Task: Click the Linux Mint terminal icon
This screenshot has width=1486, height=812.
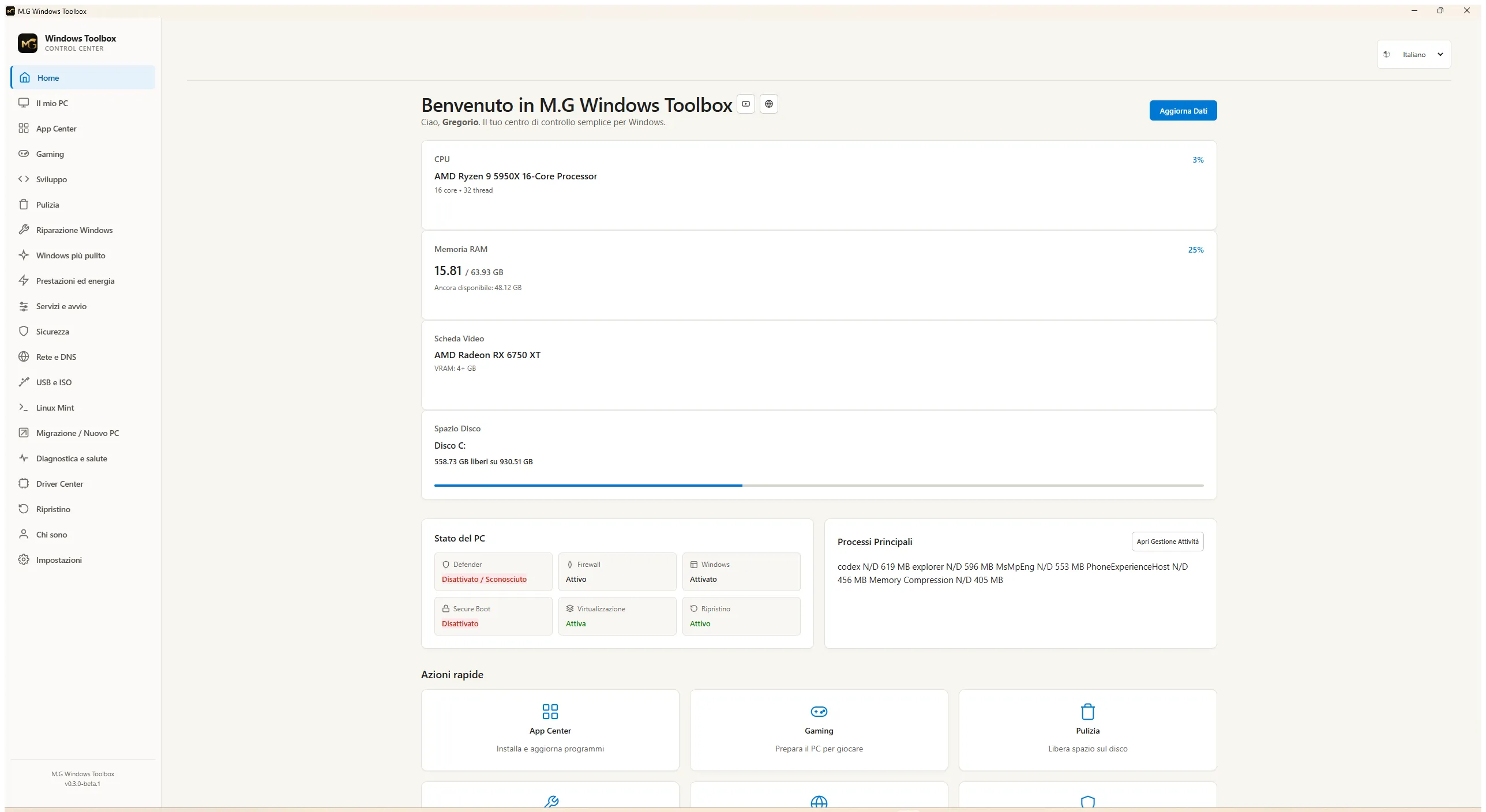Action: point(24,407)
